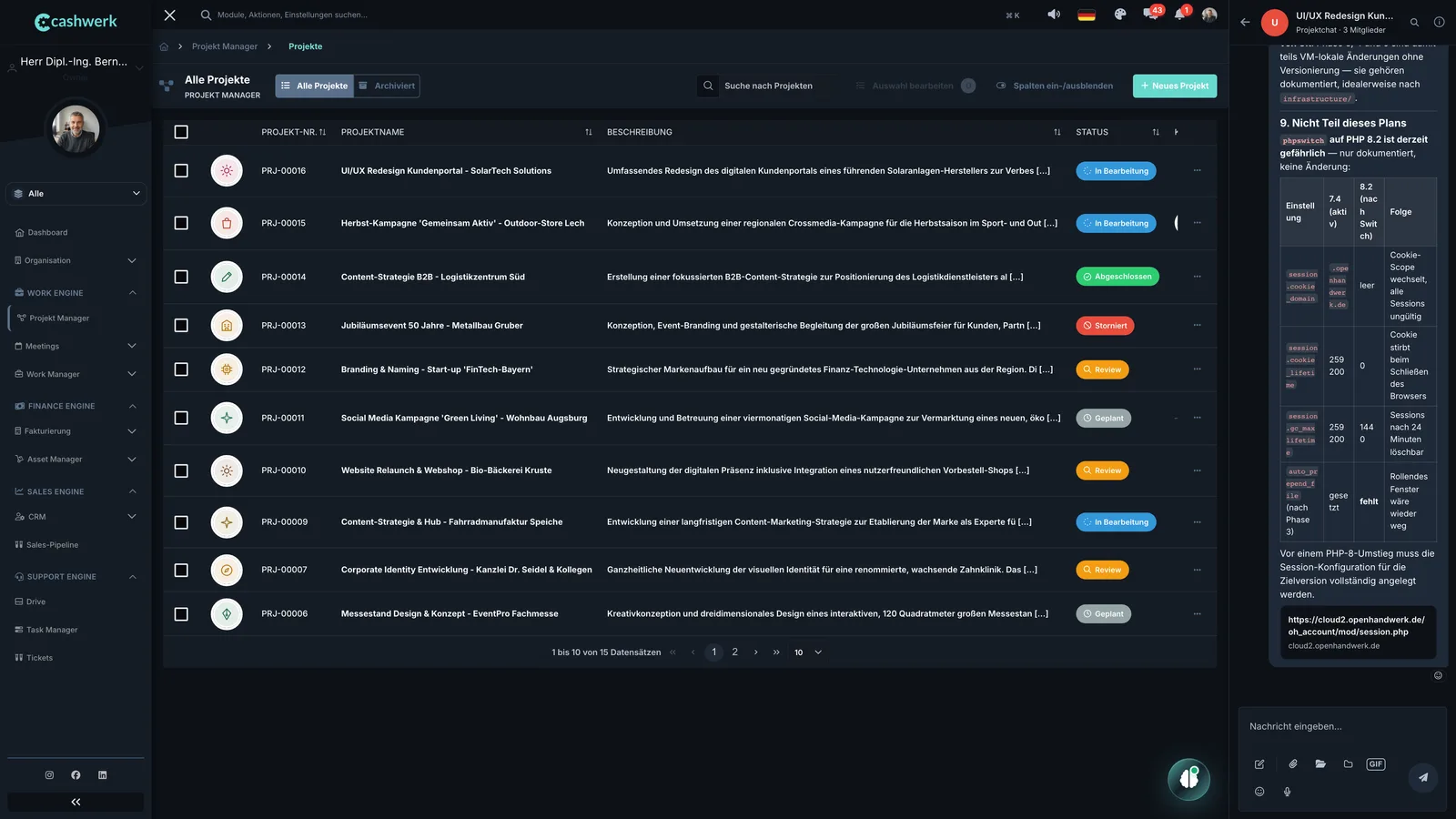1456x819 pixels.
Task: Check the PRJ-00009 row checkbox
Action: (181, 522)
